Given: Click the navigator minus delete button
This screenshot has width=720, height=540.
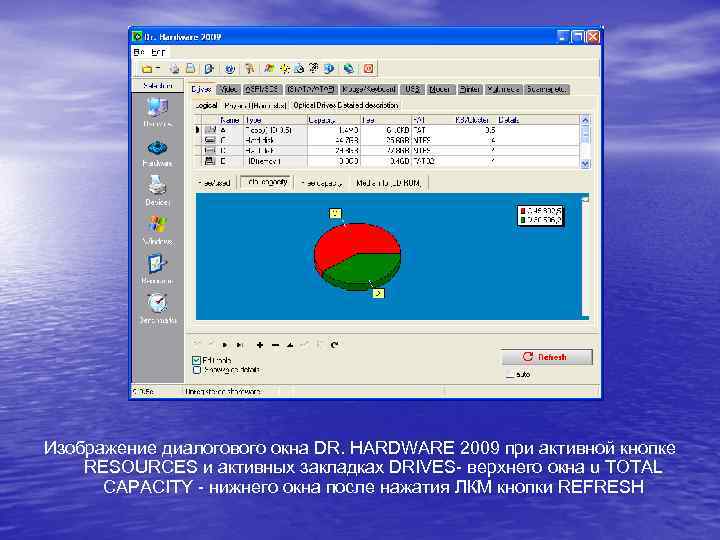Looking at the screenshot, I should [276, 345].
